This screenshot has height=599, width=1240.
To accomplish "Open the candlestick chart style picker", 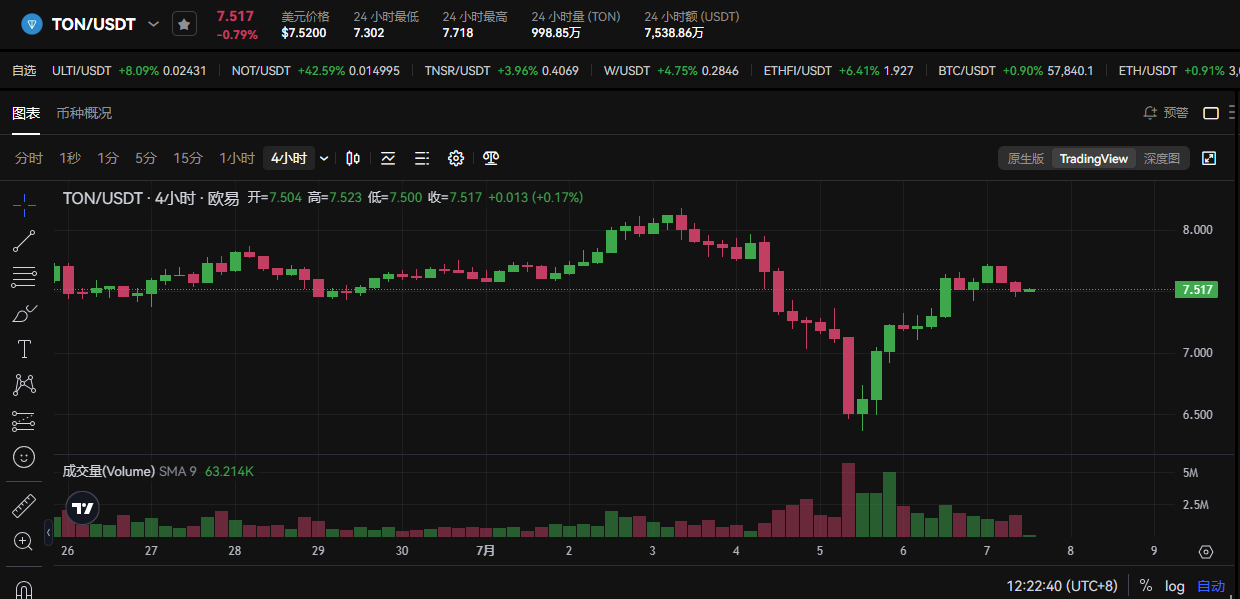I will tap(353, 158).
